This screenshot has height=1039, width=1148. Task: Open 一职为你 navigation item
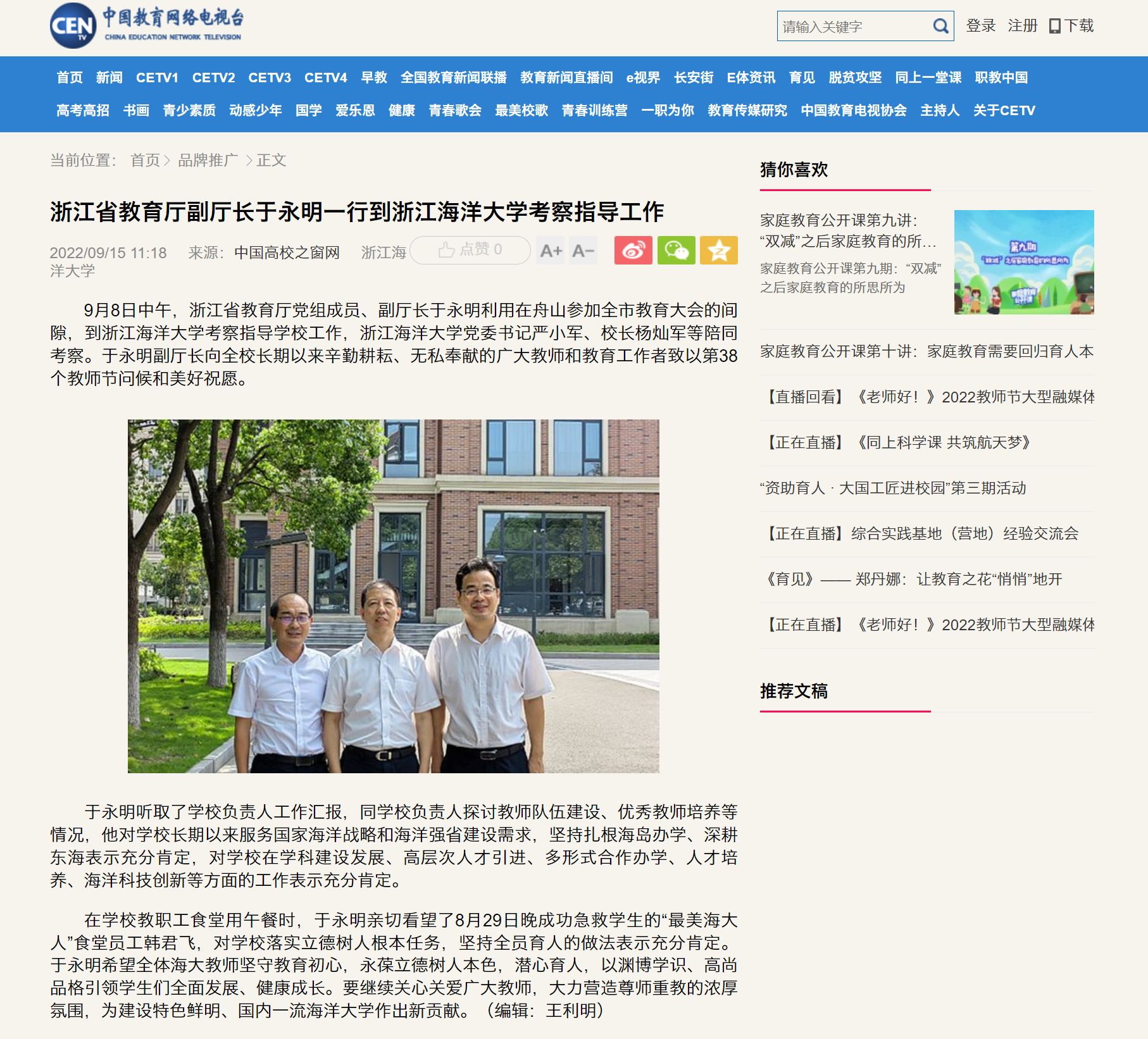tap(668, 110)
